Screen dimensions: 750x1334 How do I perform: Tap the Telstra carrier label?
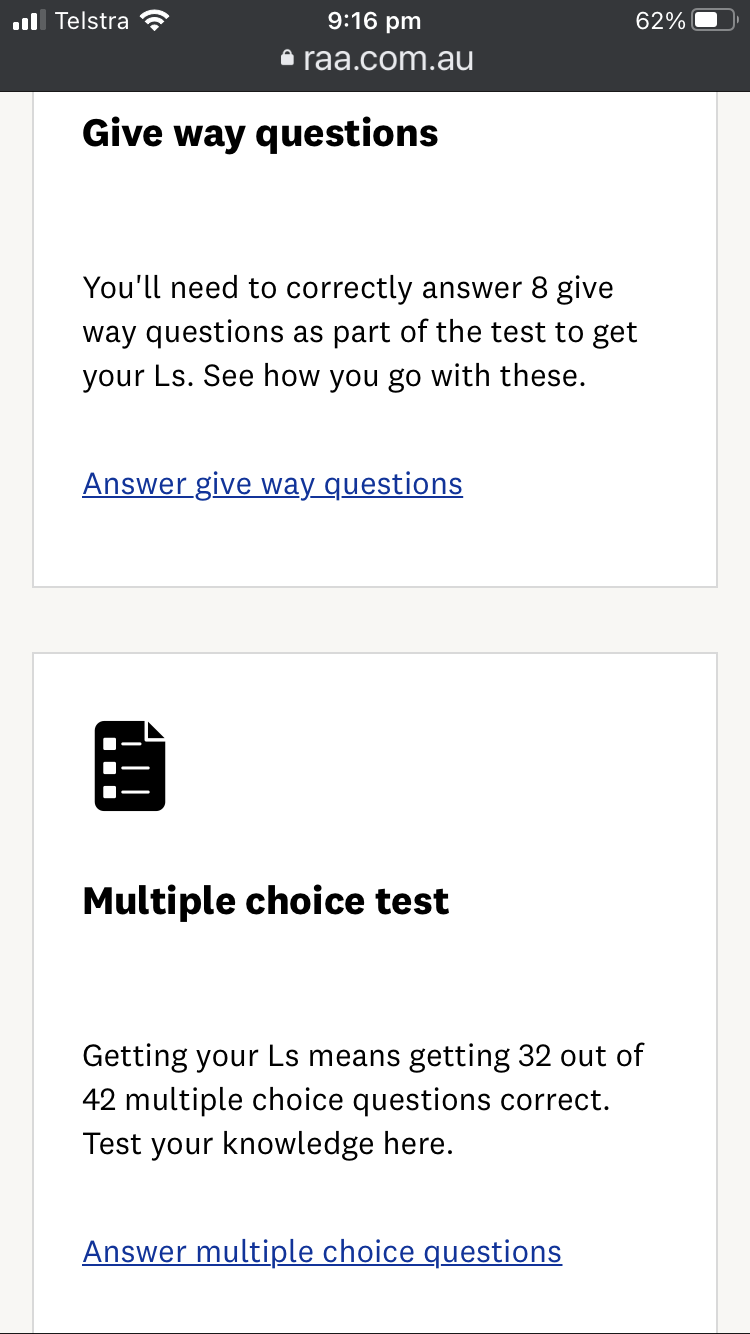92,21
